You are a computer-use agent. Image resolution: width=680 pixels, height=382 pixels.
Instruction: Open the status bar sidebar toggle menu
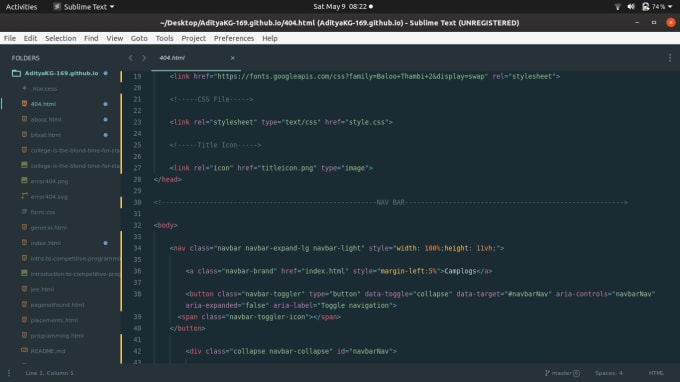[9, 373]
